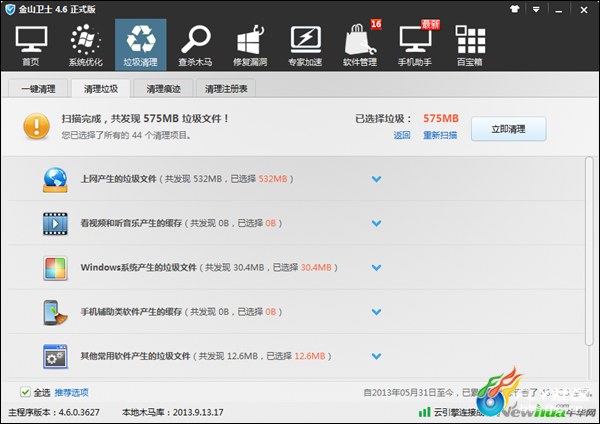Viewport: 600px width, 424px height.
Task: Expand the 手机辅助类软件产生的缓存 chevron
Action: [377, 312]
